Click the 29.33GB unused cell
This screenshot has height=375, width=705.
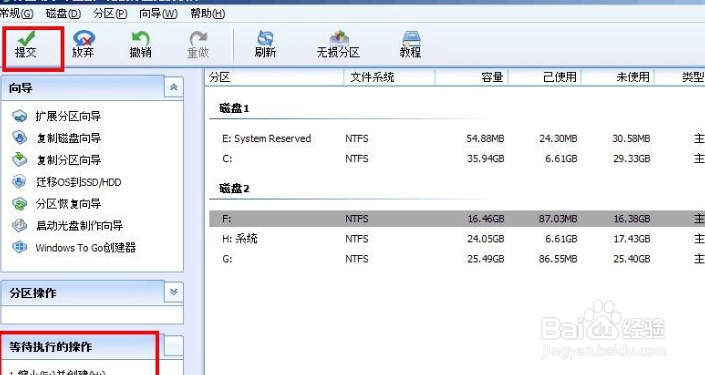coord(632,159)
